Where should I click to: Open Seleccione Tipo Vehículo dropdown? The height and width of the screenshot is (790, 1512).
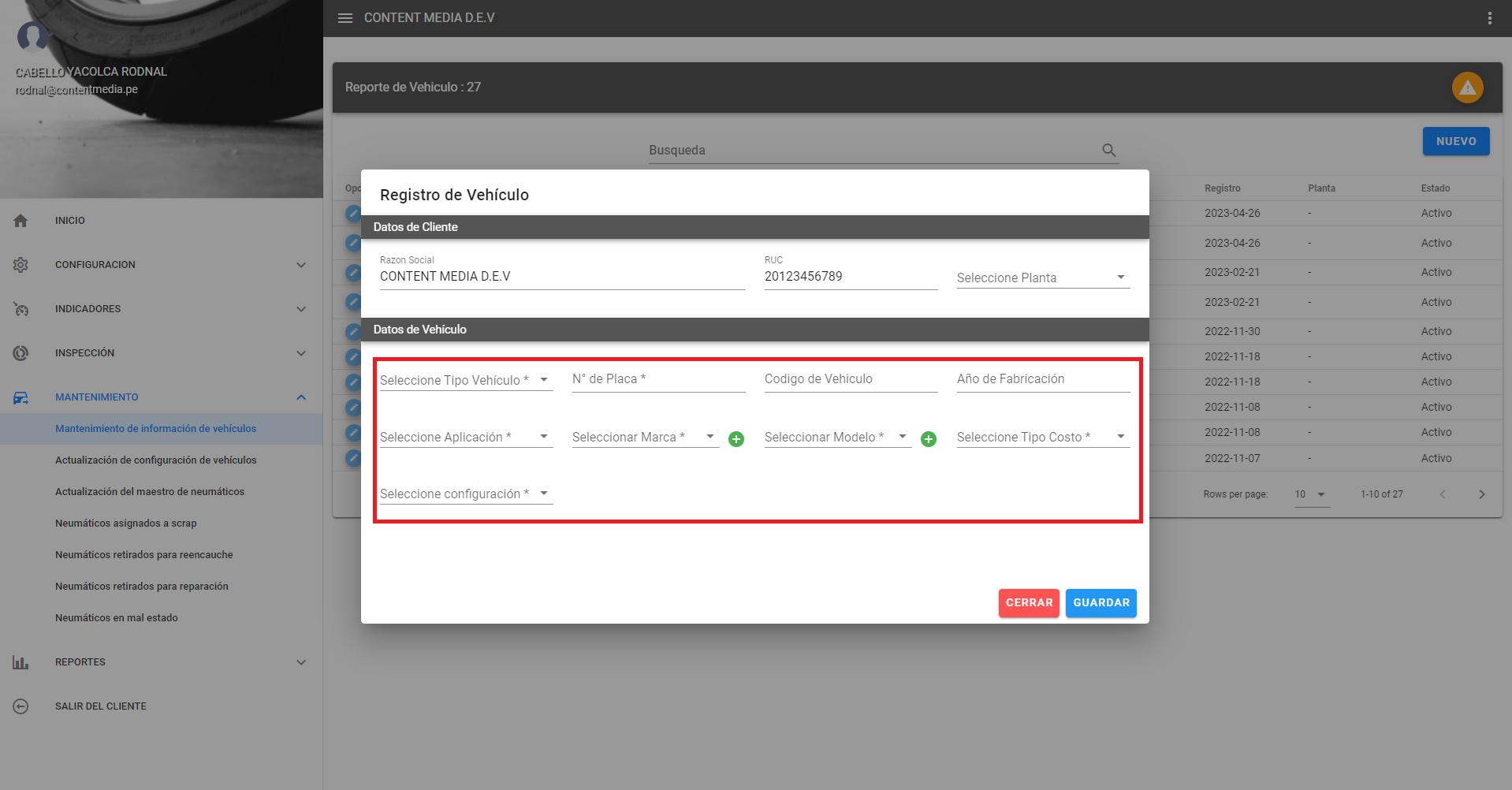[x=465, y=380]
